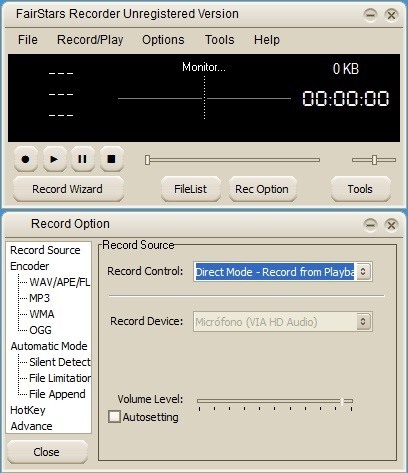Image resolution: width=408 pixels, height=473 pixels.
Task: Click the Volume Level slider thumb
Action: click(342, 401)
